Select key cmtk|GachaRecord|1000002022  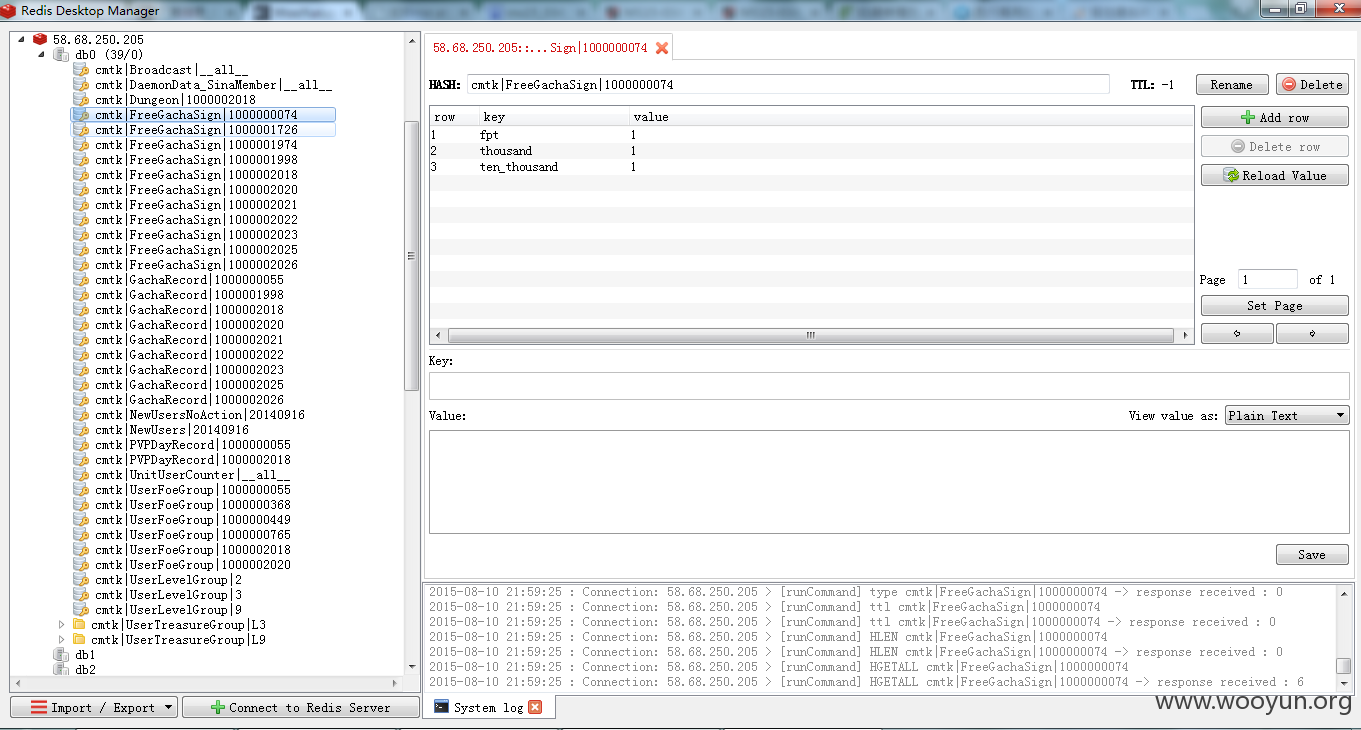point(189,355)
